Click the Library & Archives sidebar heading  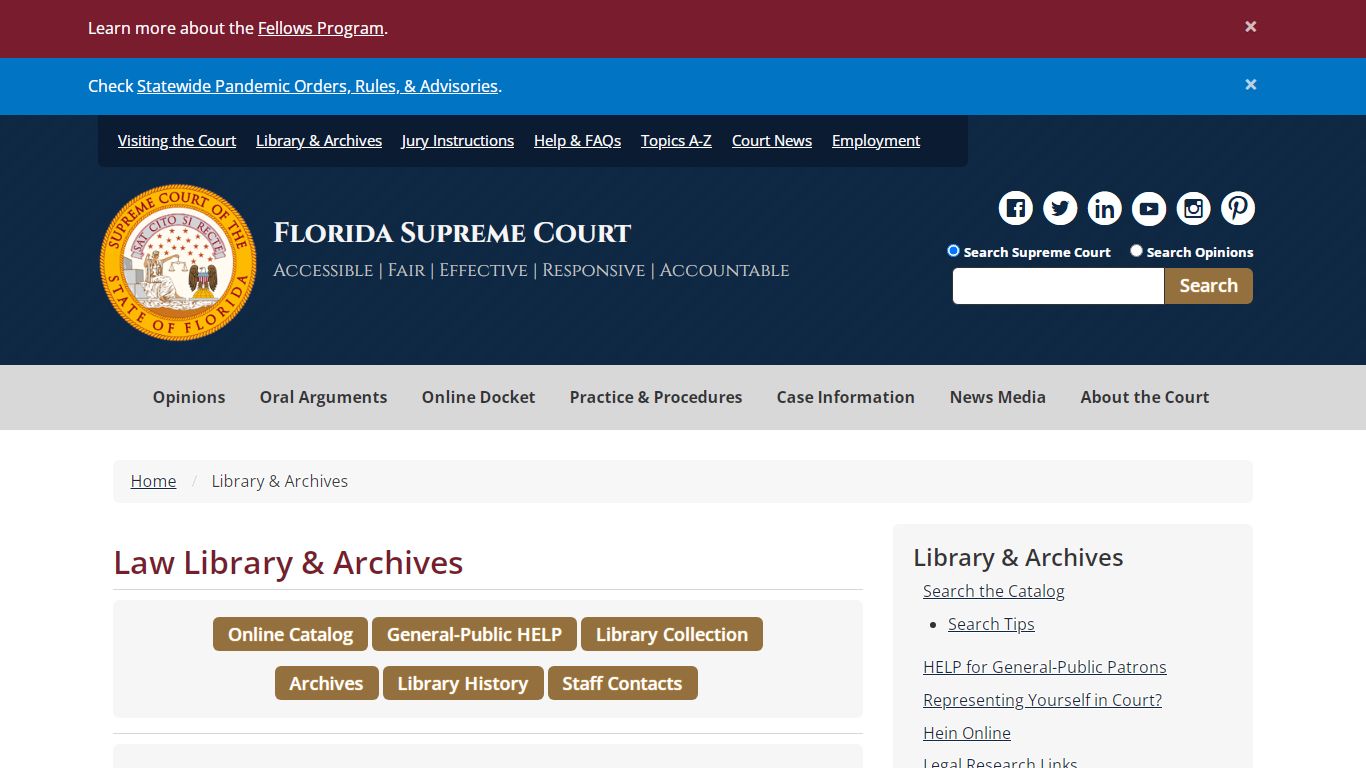(1018, 557)
